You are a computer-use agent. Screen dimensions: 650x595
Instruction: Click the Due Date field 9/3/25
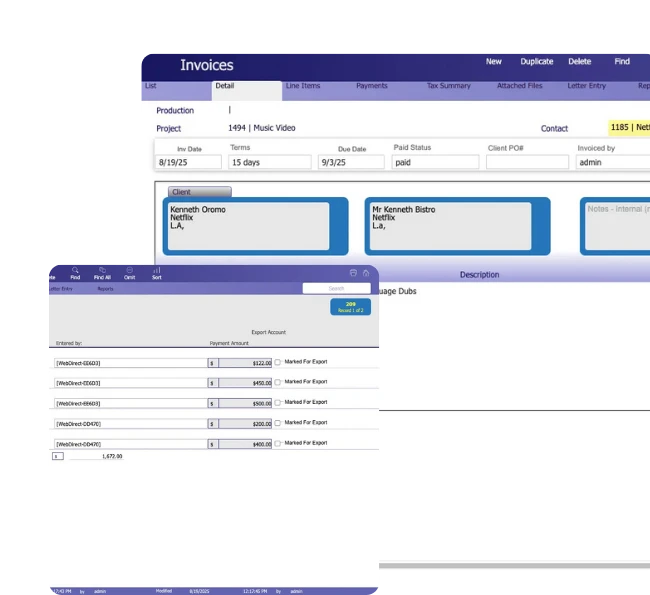pos(351,162)
